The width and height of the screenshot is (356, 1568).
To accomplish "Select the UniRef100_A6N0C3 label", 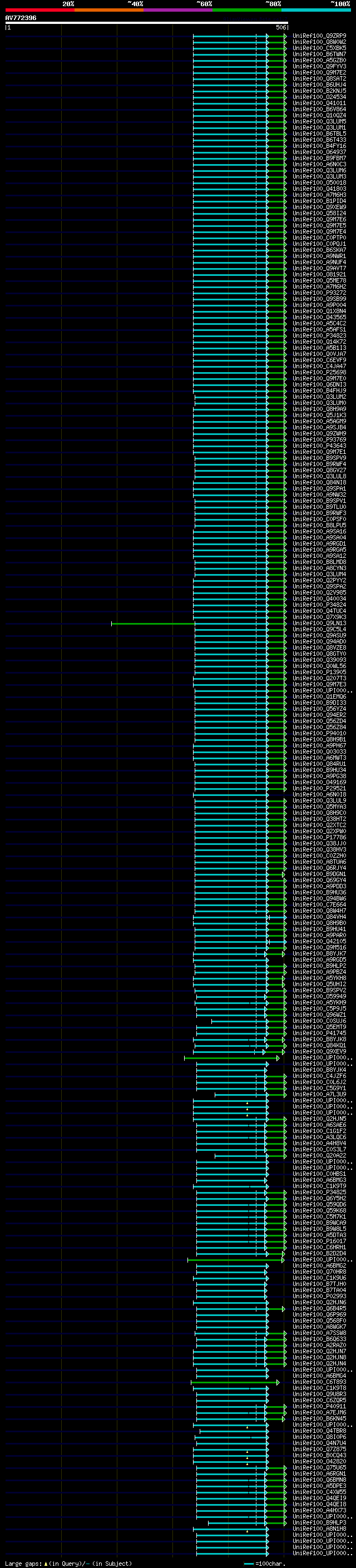I will [x=319, y=164].
